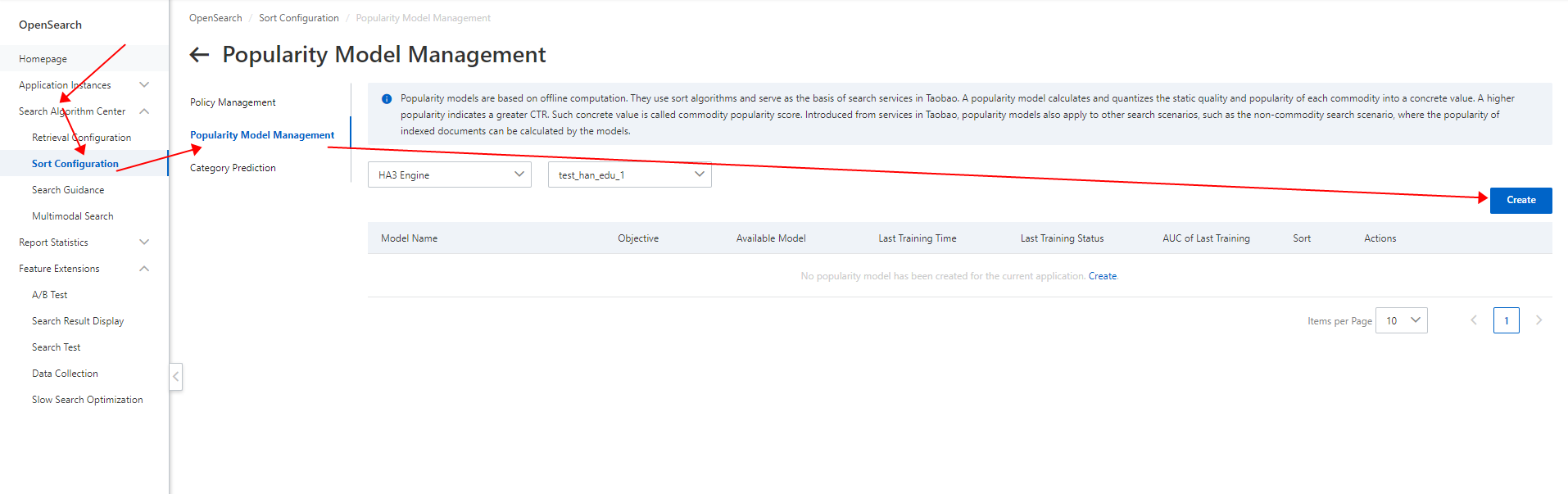Click the Sort column header
This screenshot has height=494, width=1568.
pyautogui.click(x=1302, y=238)
